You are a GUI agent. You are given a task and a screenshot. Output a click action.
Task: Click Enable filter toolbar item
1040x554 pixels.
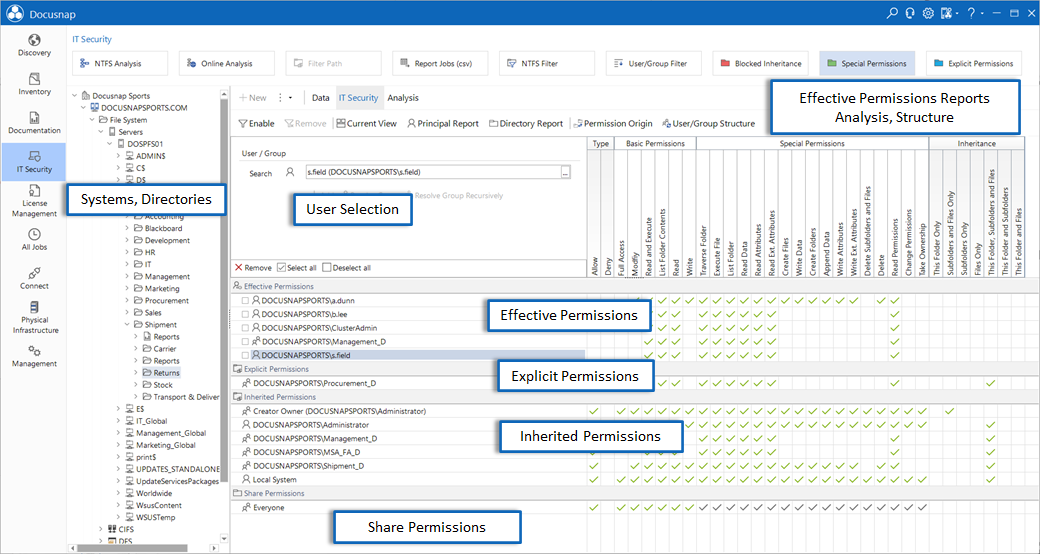pyautogui.click(x=256, y=123)
